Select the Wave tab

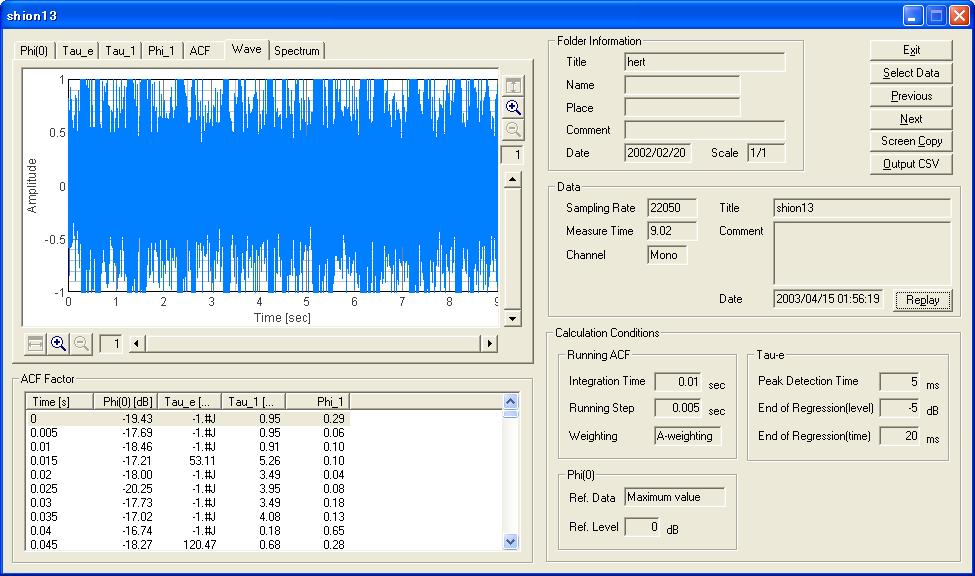(246, 49)
